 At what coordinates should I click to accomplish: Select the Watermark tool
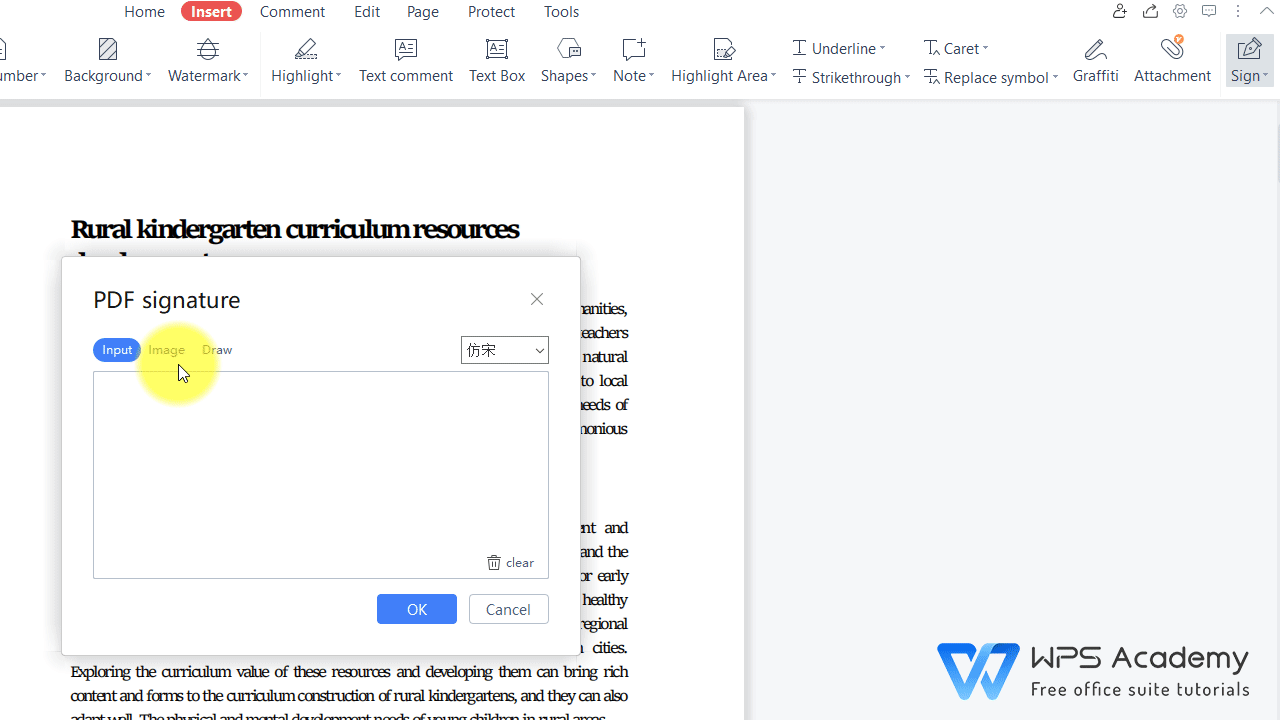(207, 60)
